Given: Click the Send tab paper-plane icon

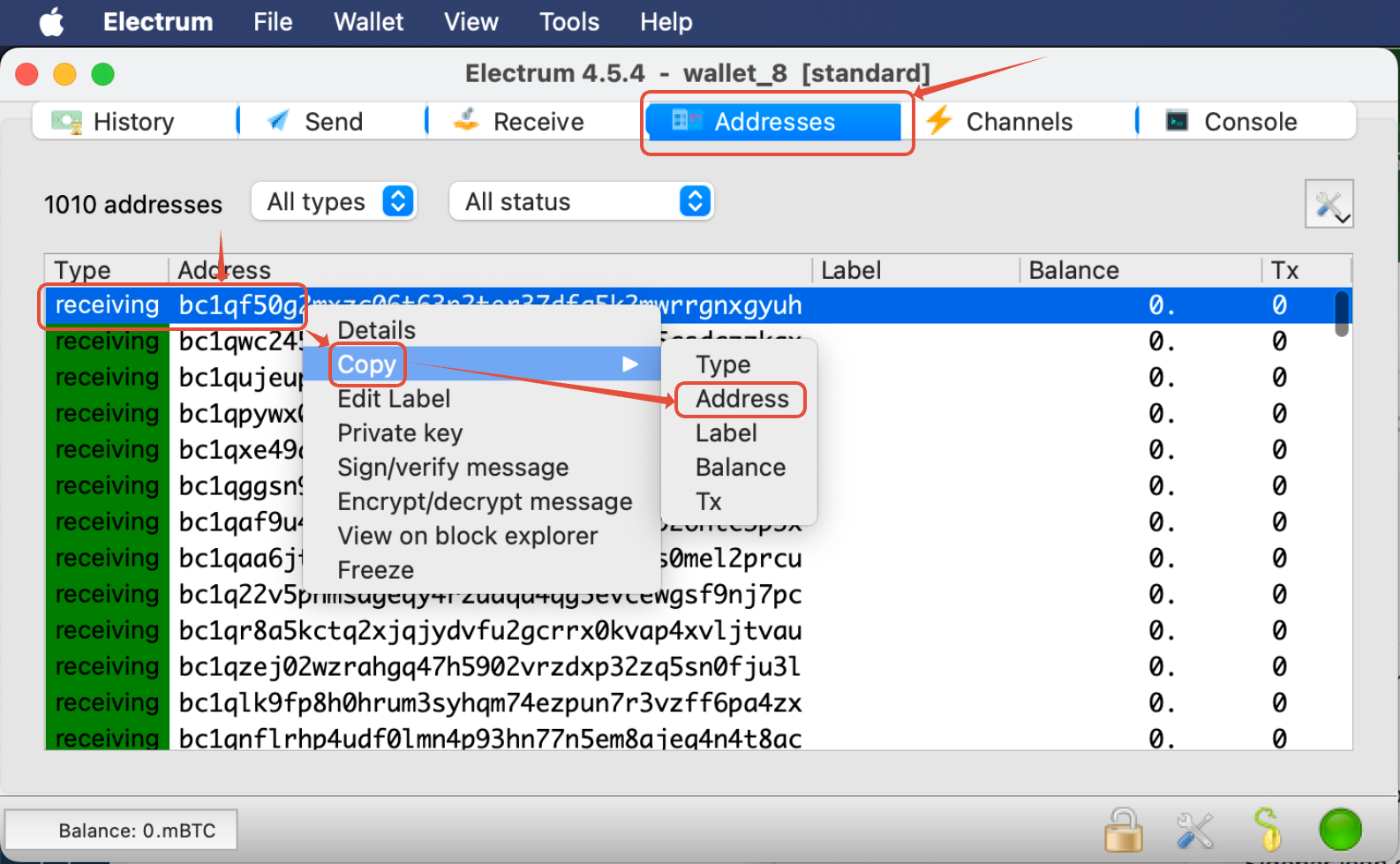Looking at the screenshot, I should pyautogui.click(x=278, y=120).
